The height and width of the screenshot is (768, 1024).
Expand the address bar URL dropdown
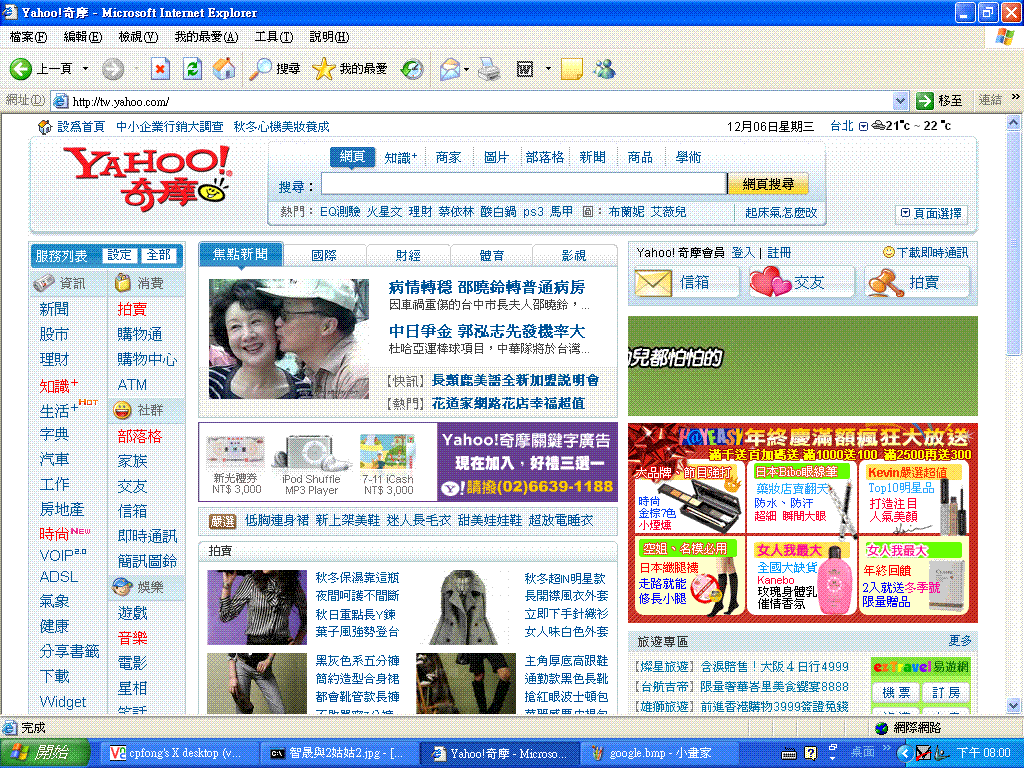[899, 101]
